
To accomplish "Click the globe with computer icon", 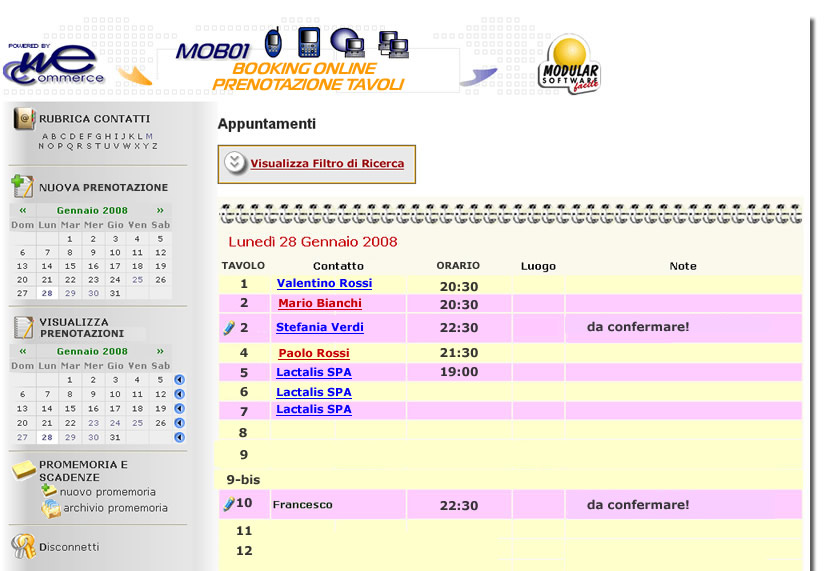I will (x=348, y=42).
